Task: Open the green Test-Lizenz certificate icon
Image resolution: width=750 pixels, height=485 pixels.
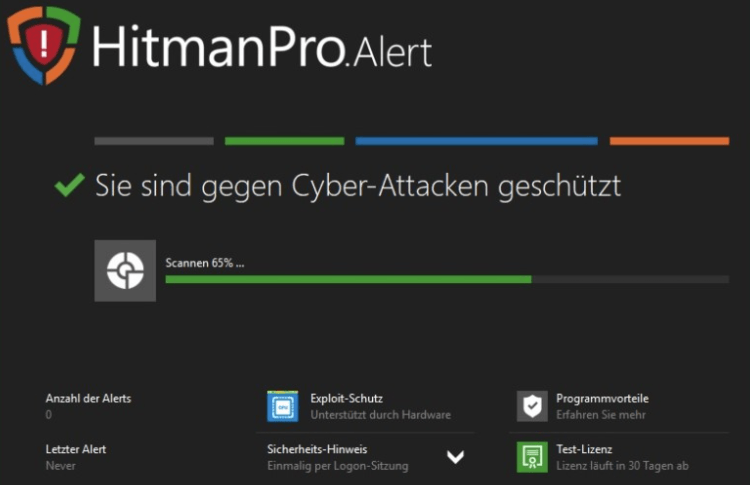Action: 532,457
